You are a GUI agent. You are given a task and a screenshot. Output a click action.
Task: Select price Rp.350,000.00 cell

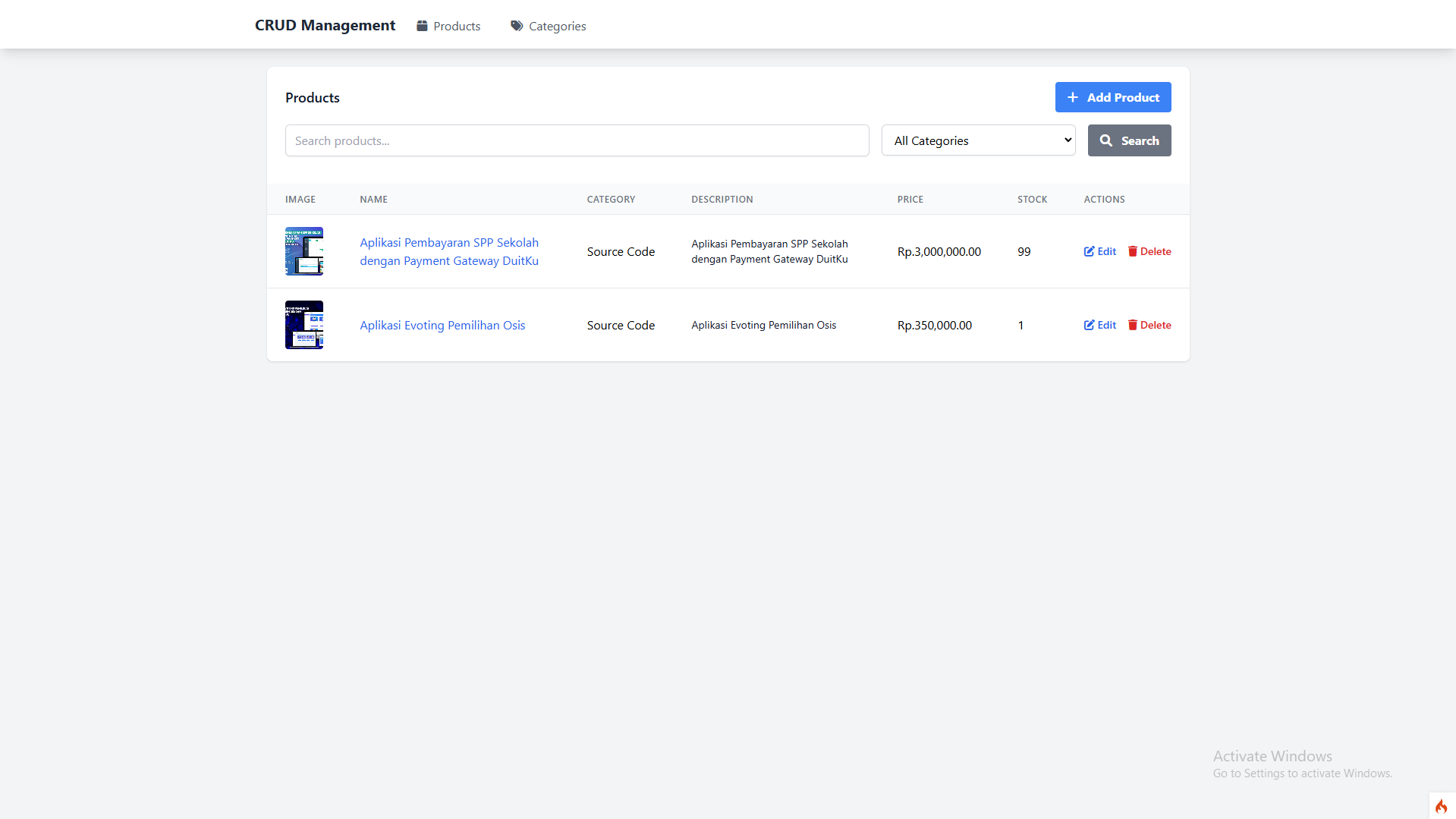click(935, 325)
